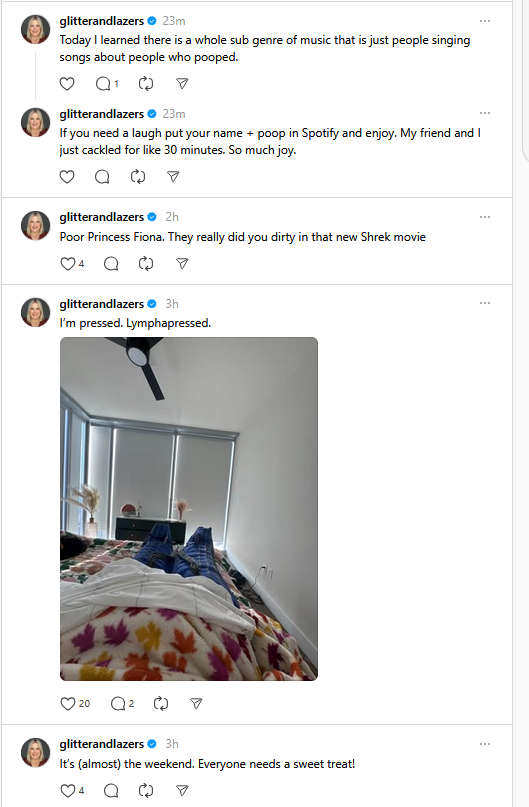Image resolution: width=529 pixels, height=807 pixels.
Task: Open the 23m timestamp of Spotify post
Action: (174, 114)
